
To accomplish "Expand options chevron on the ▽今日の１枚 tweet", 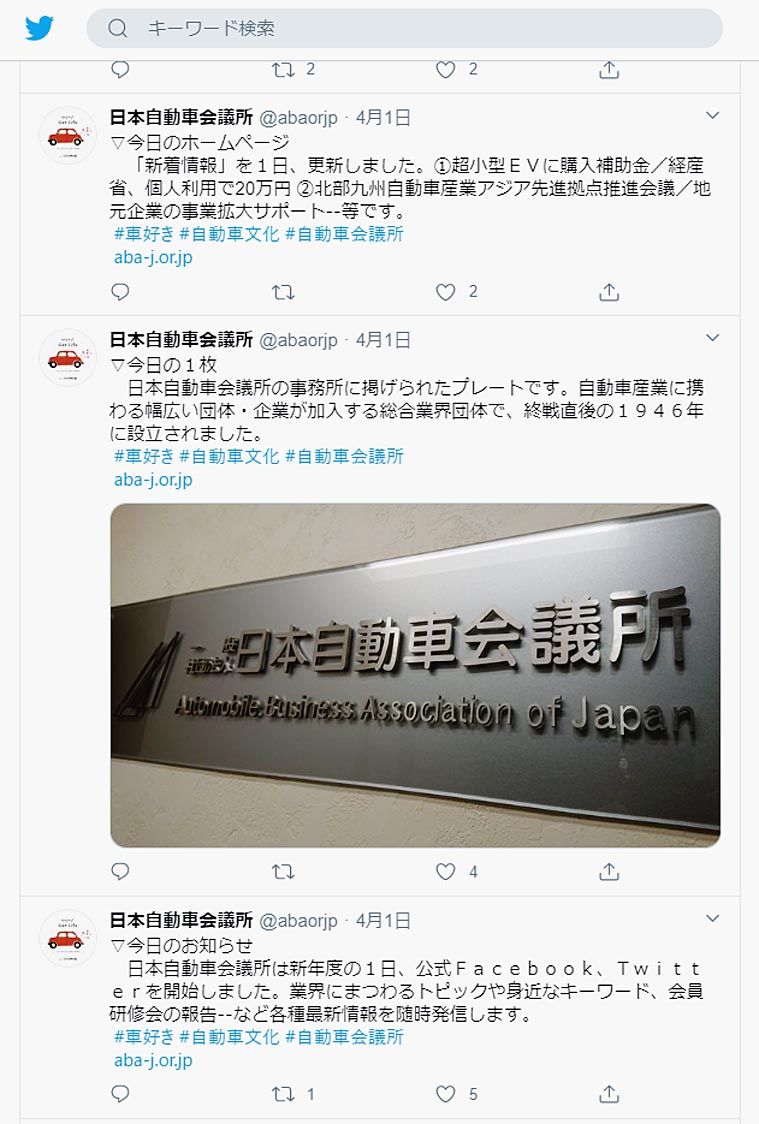I will point(712,338).
